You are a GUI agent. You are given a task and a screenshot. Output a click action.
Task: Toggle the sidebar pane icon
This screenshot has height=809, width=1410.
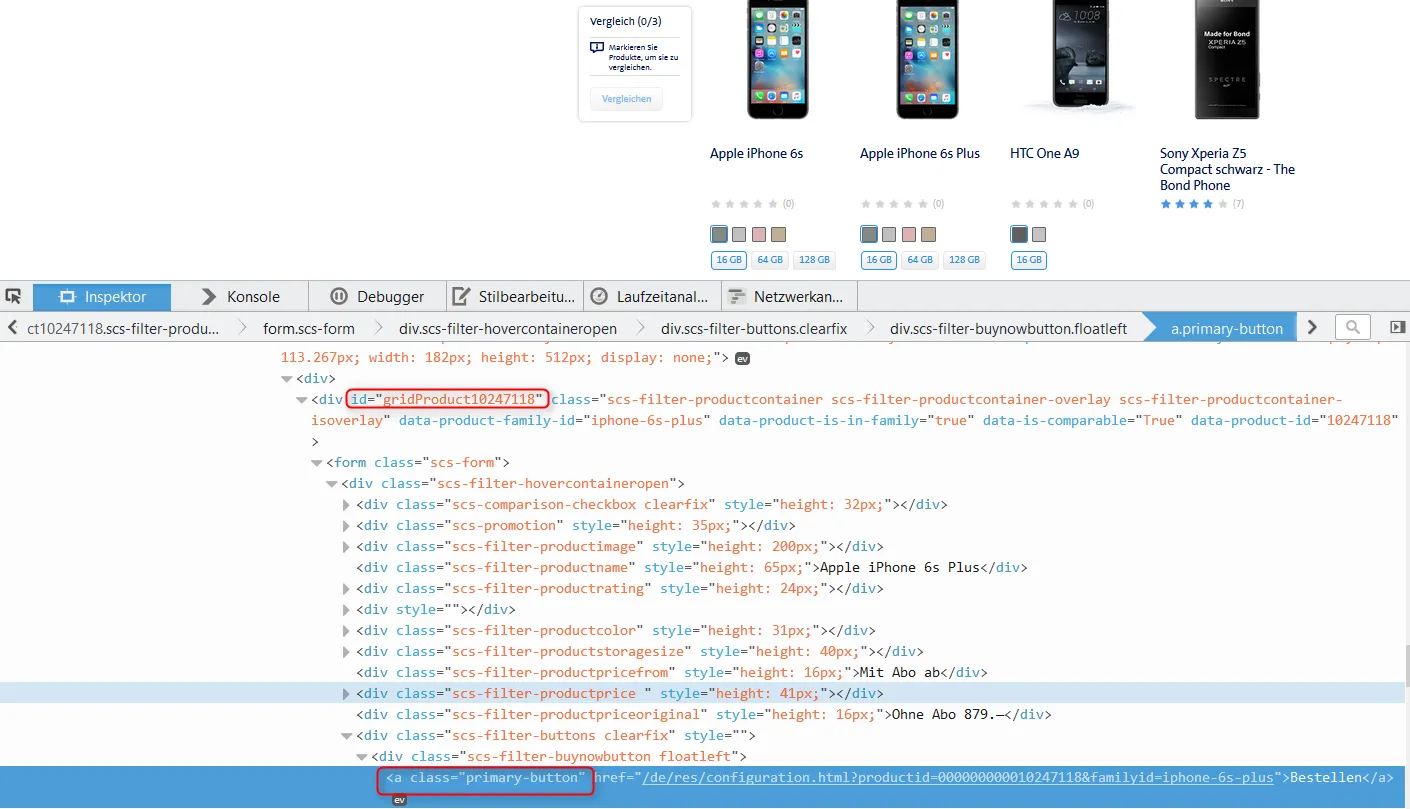(1397, 327)
